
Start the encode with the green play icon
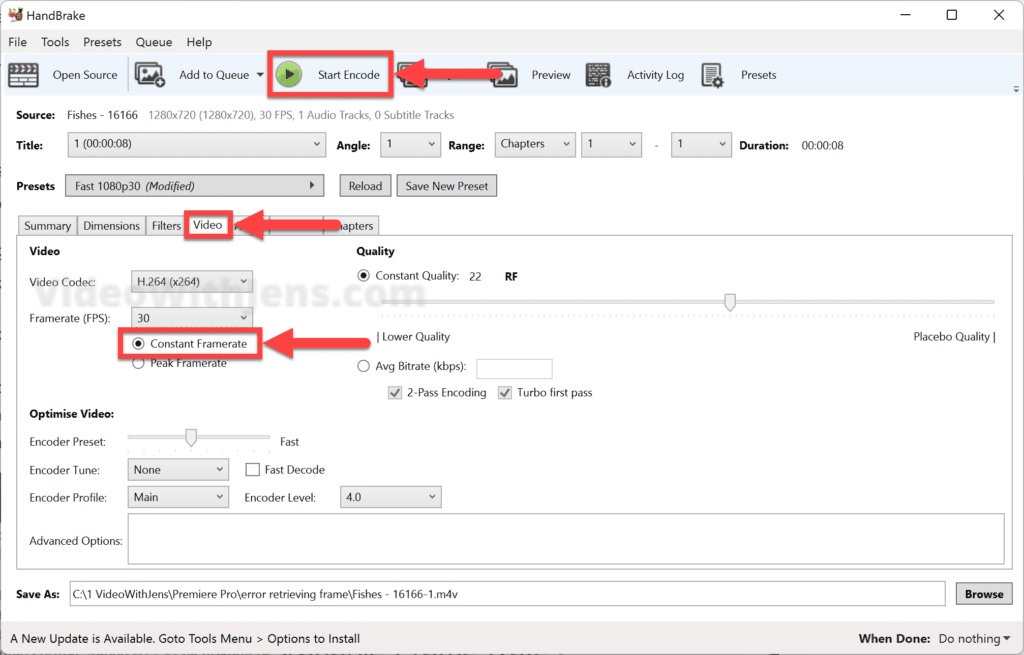pos(289,74)
